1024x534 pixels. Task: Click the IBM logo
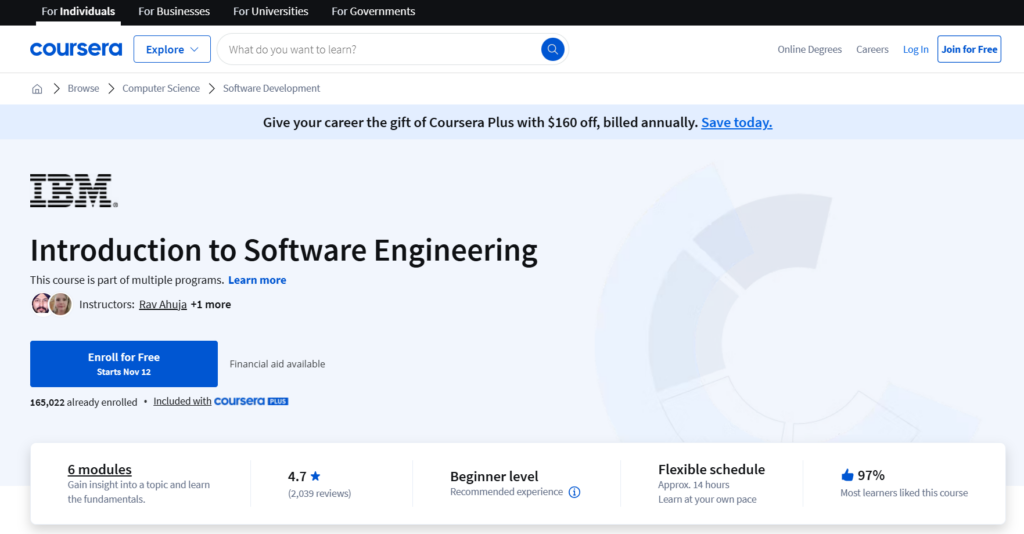coord(74,191)
